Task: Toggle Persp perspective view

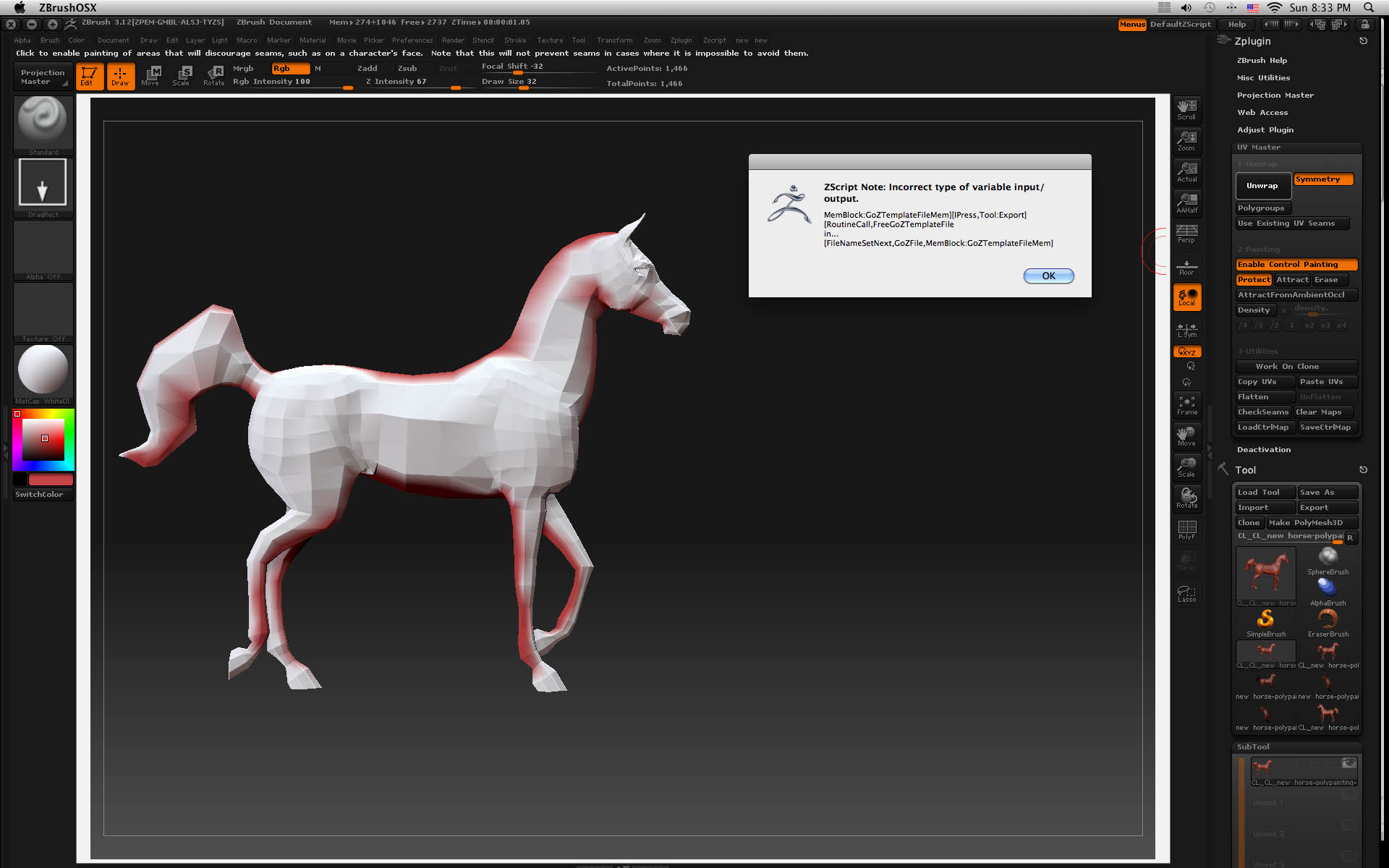Action: coord(1186,233)
